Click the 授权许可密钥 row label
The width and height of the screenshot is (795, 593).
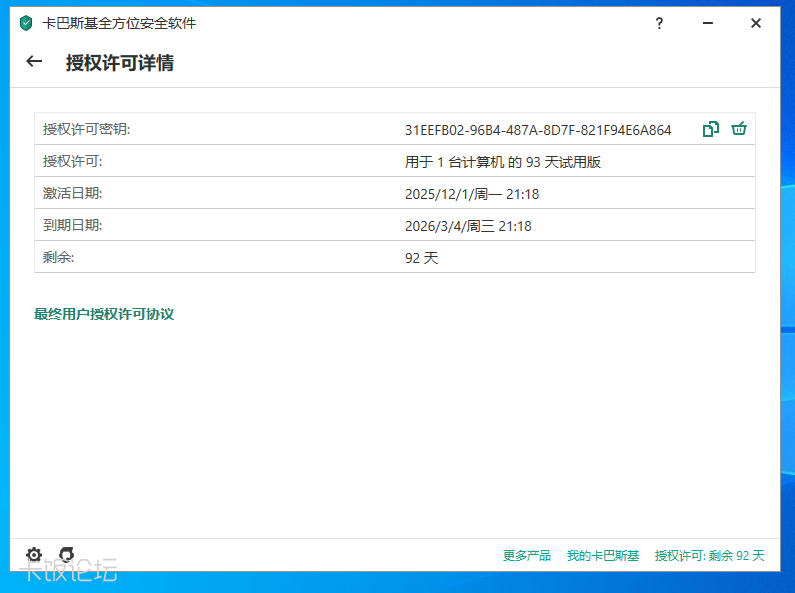(87, 130)
